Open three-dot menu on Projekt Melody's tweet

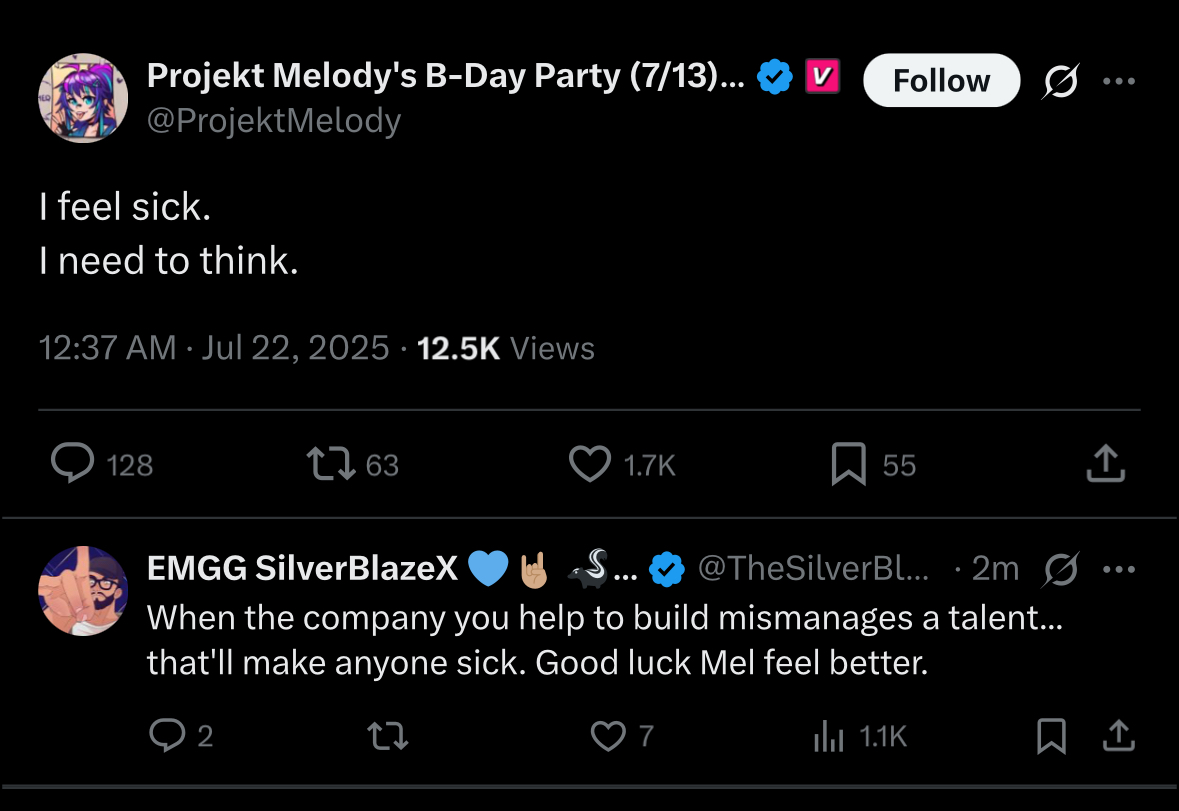coord(1119,80)
